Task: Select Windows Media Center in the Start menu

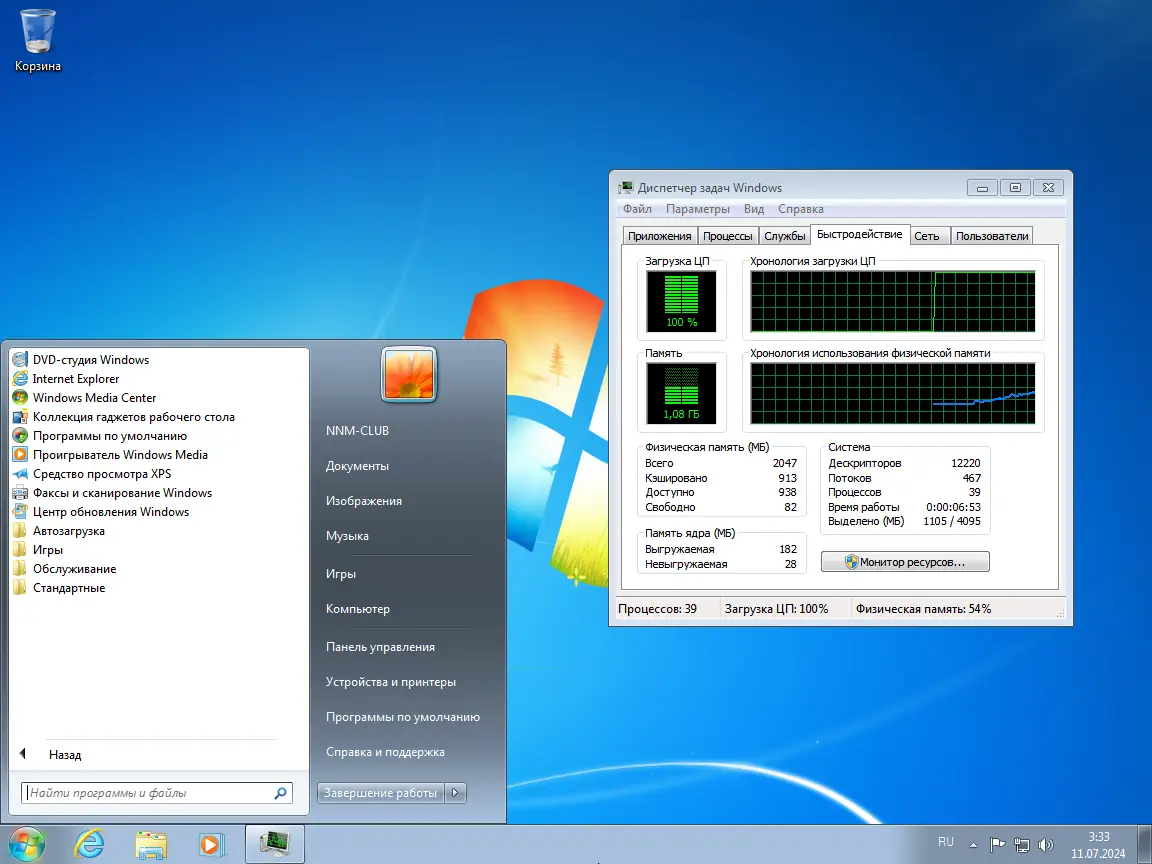Action: pos(94,397)
